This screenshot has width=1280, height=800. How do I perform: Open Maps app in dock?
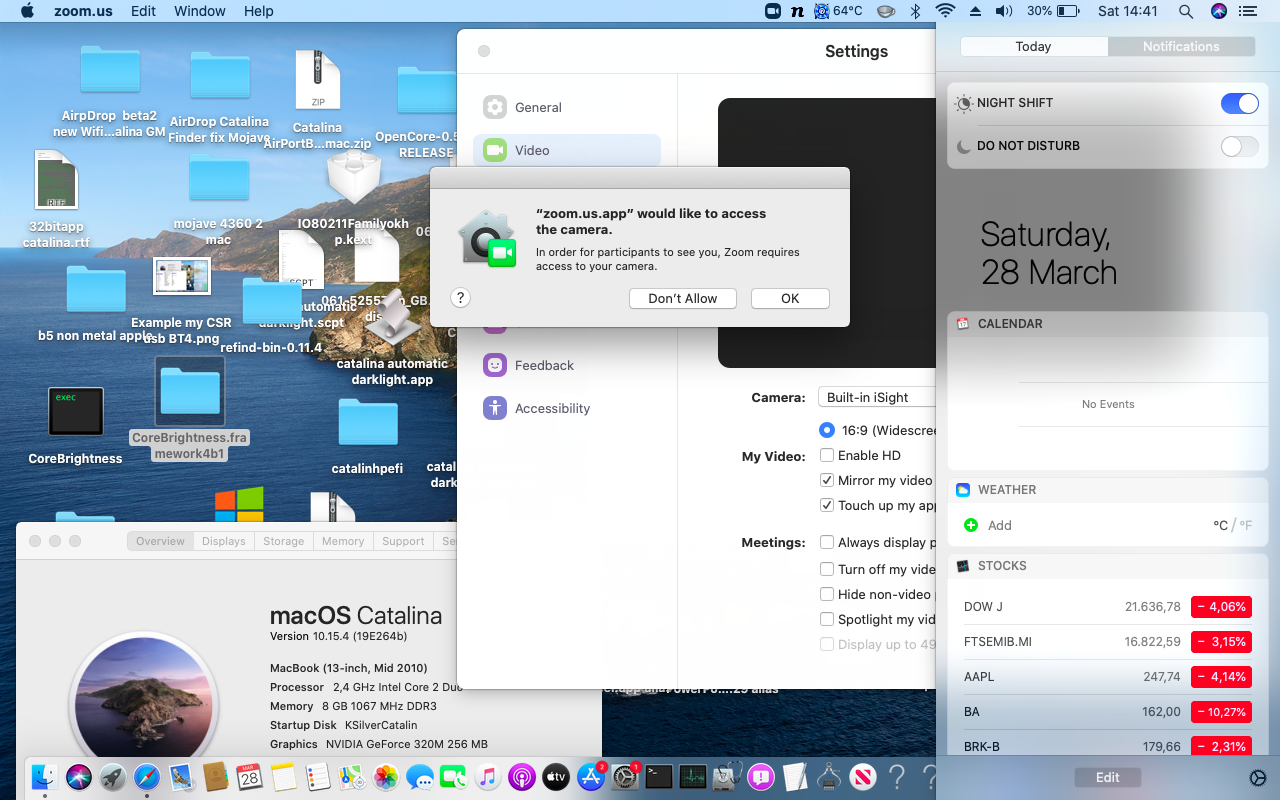351,777
